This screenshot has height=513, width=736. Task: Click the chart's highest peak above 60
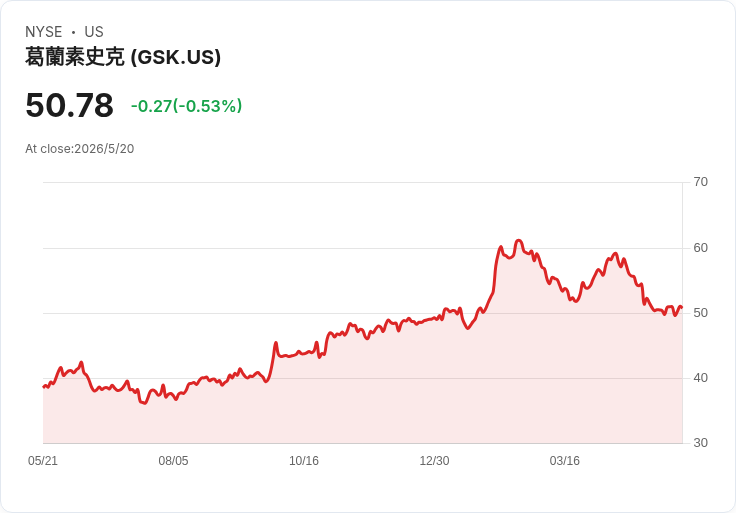[x=518, y=241]
